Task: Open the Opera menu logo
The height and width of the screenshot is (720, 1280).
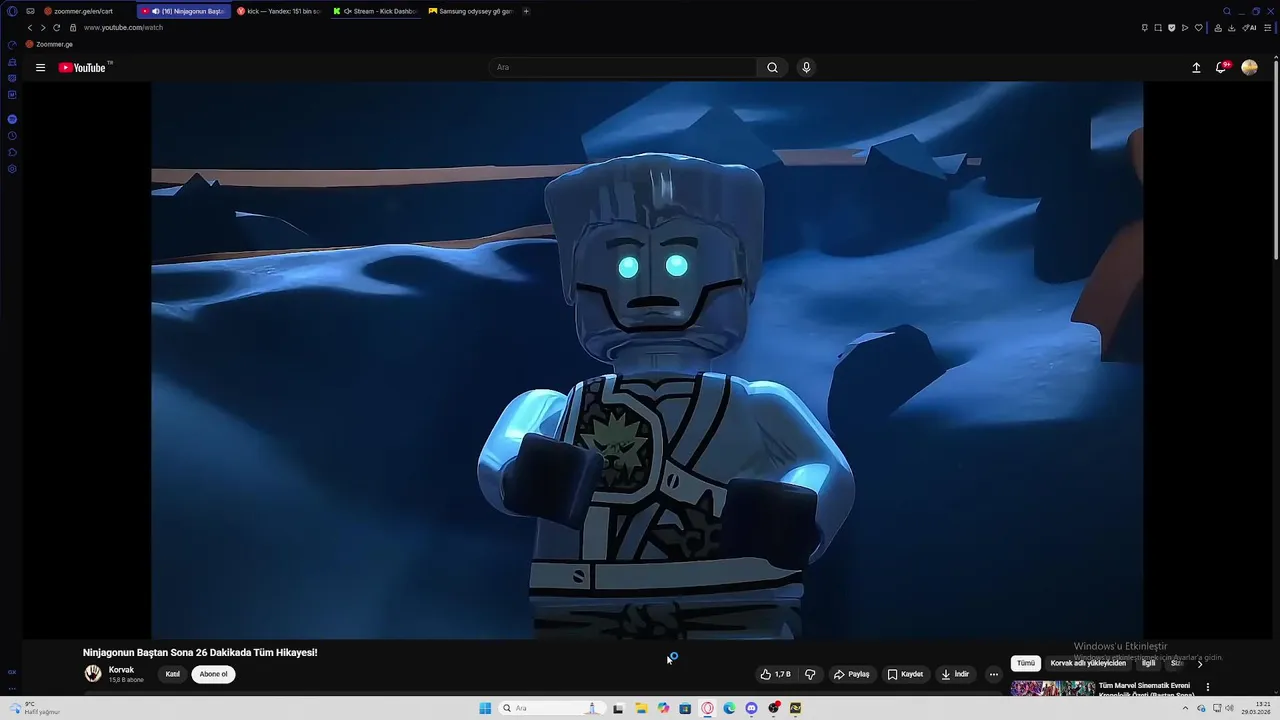Action: 12,11
